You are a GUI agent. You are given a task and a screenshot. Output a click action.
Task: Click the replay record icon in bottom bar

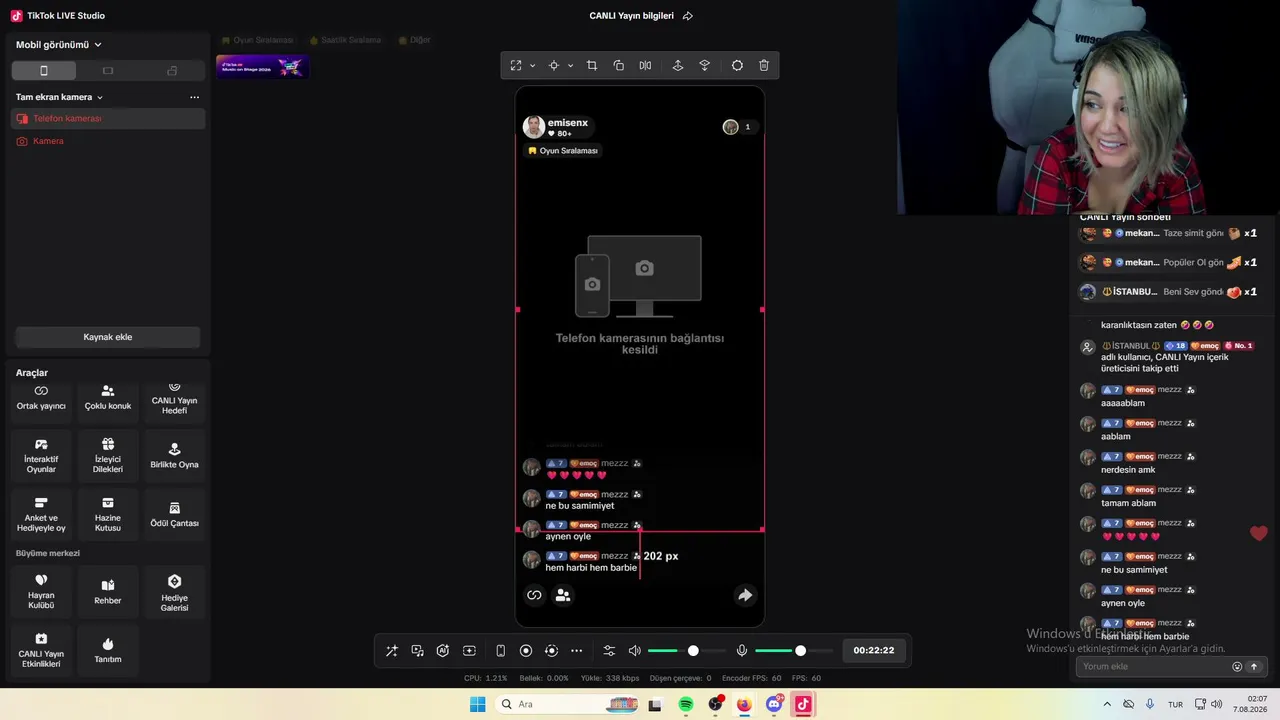click(551, 651)
